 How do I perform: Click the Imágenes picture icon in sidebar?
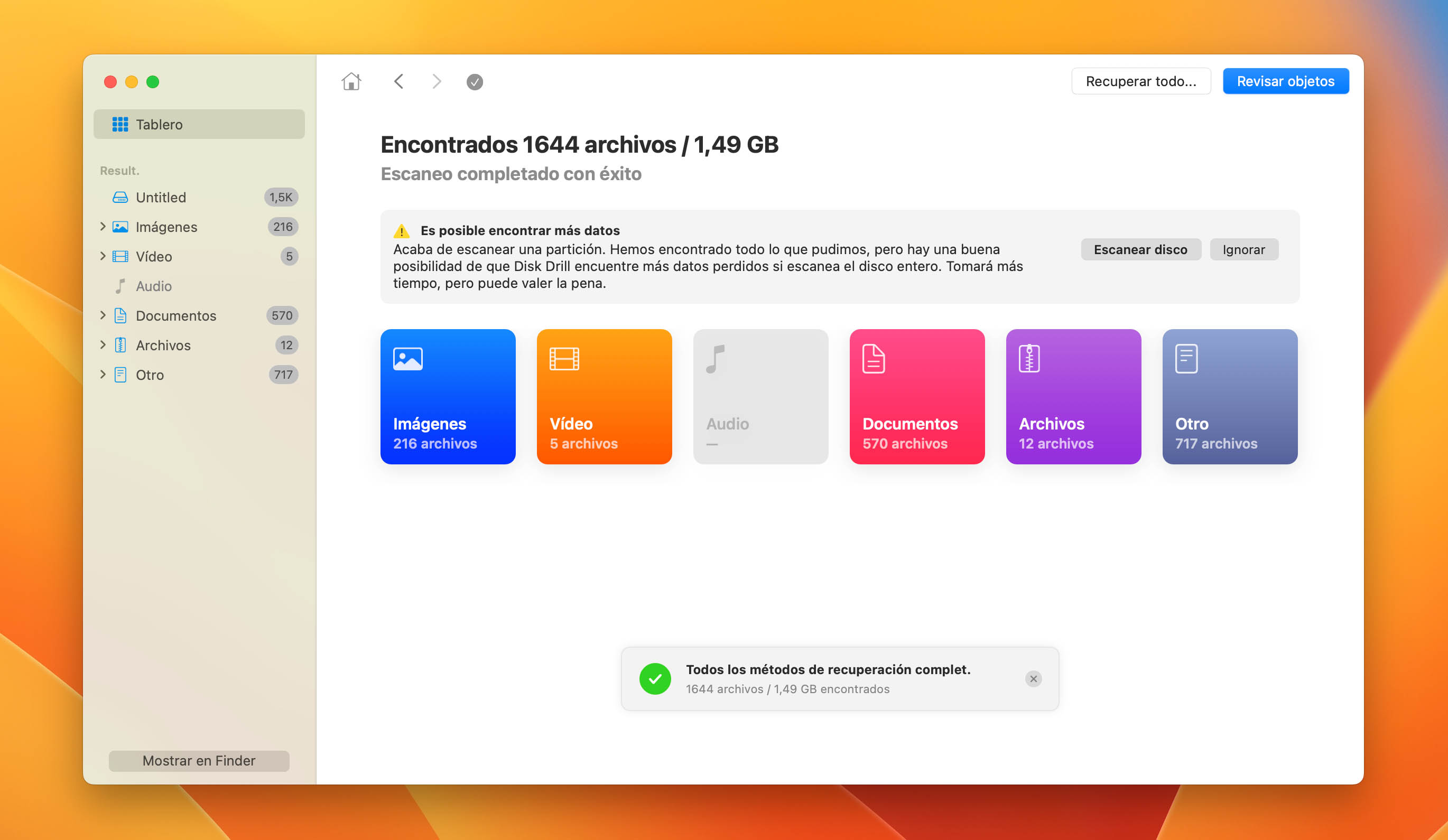pyautogui.click(x=120, y=227)
